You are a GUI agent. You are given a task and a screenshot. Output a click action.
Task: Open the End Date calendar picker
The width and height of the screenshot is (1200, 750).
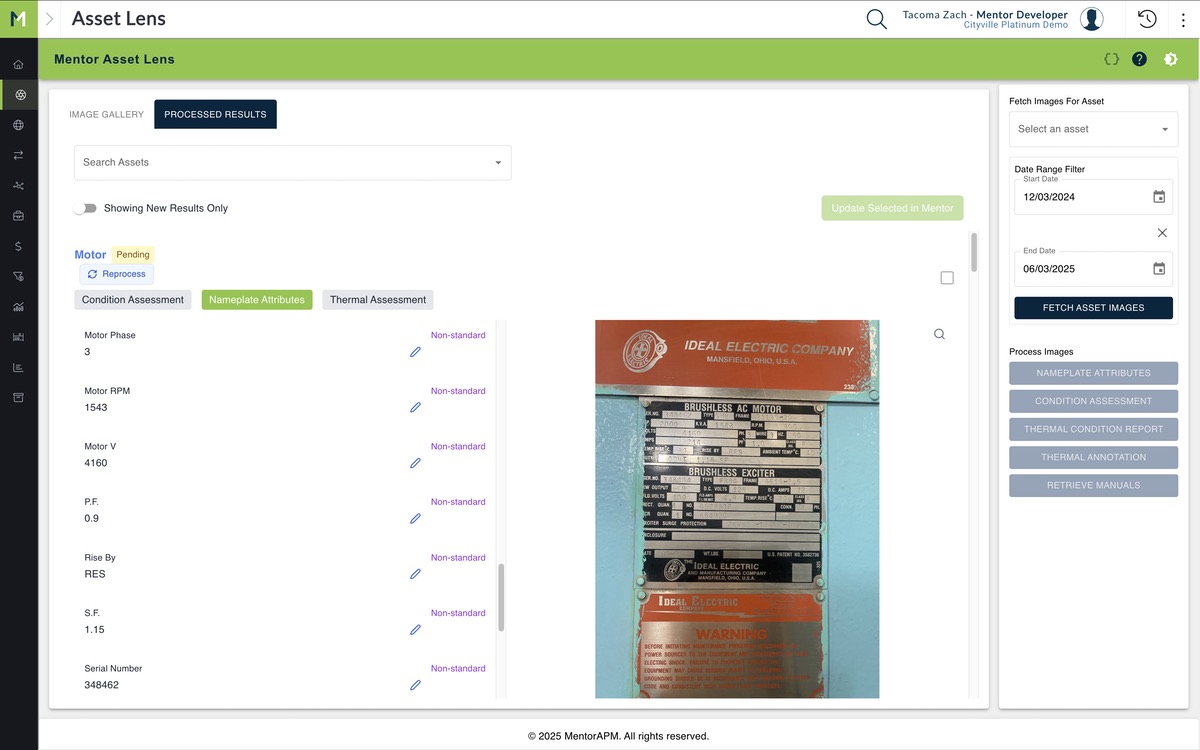[1159, 269]
